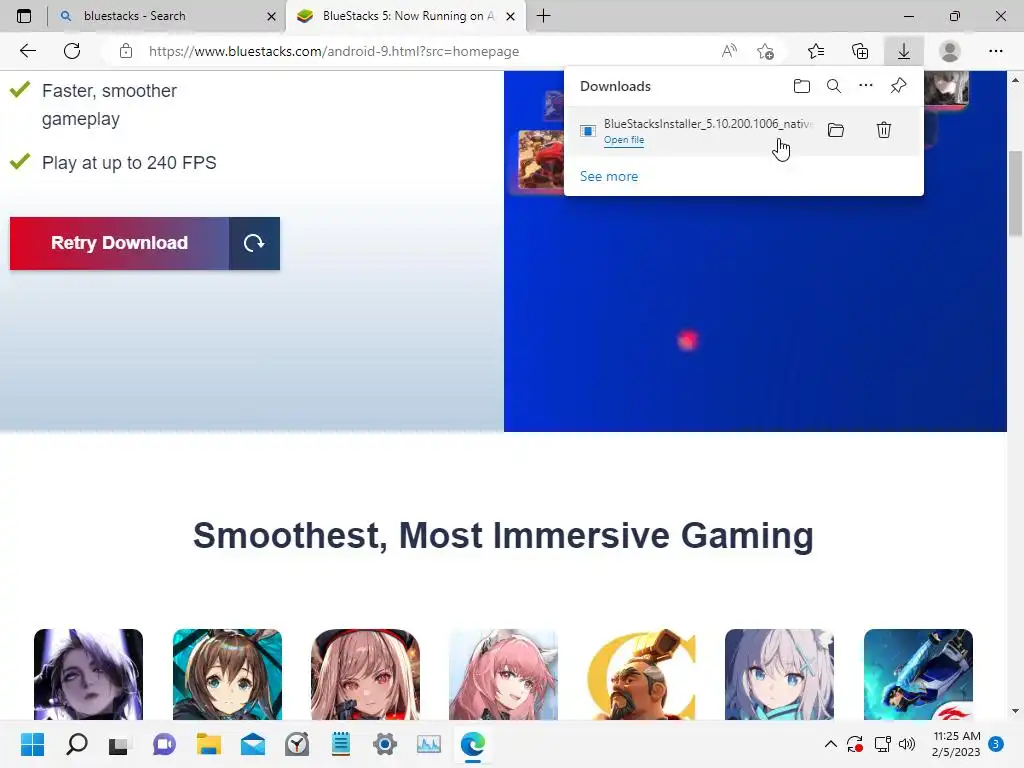Open Collections panel
Viewport: 1024px width, 768px height.
860,51
